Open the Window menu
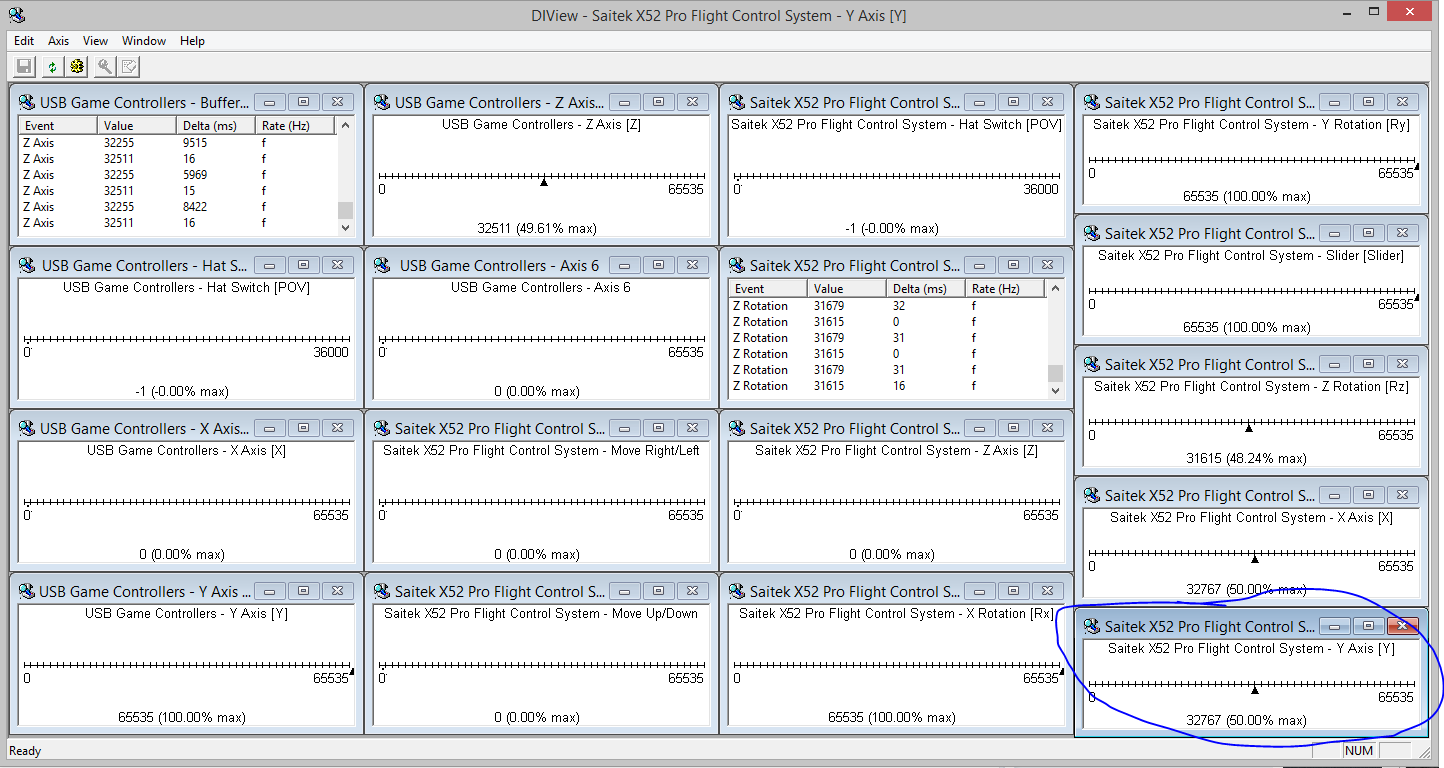This screenshot has height=768, width=1444. 144,41
